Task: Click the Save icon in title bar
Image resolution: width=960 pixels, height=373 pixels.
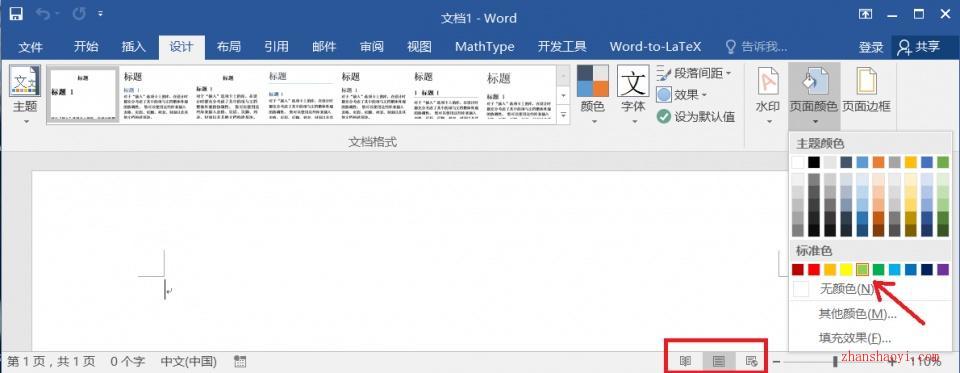Action: coord(16,13)
